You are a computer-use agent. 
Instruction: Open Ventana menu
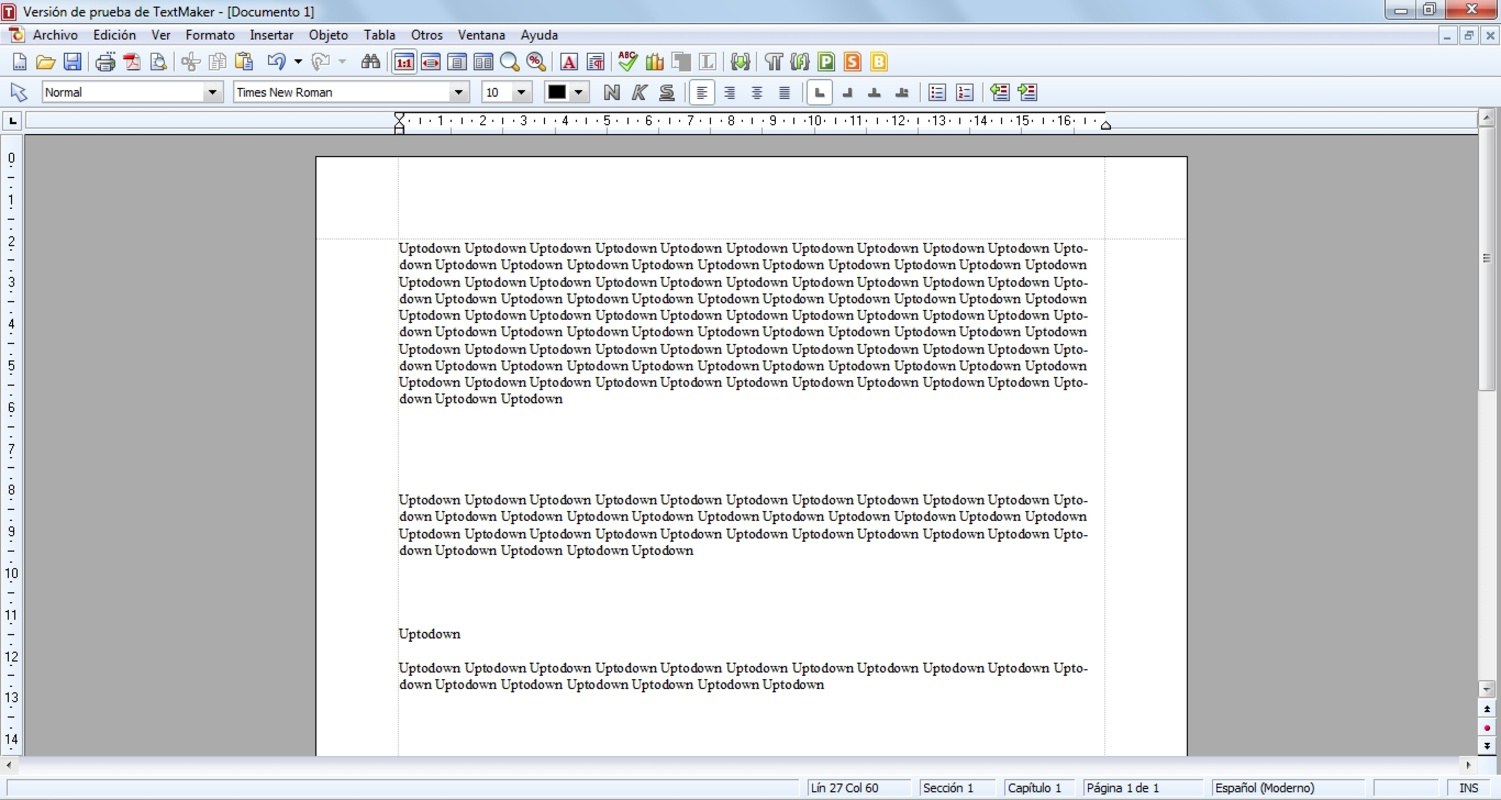[x=482, y=35]
